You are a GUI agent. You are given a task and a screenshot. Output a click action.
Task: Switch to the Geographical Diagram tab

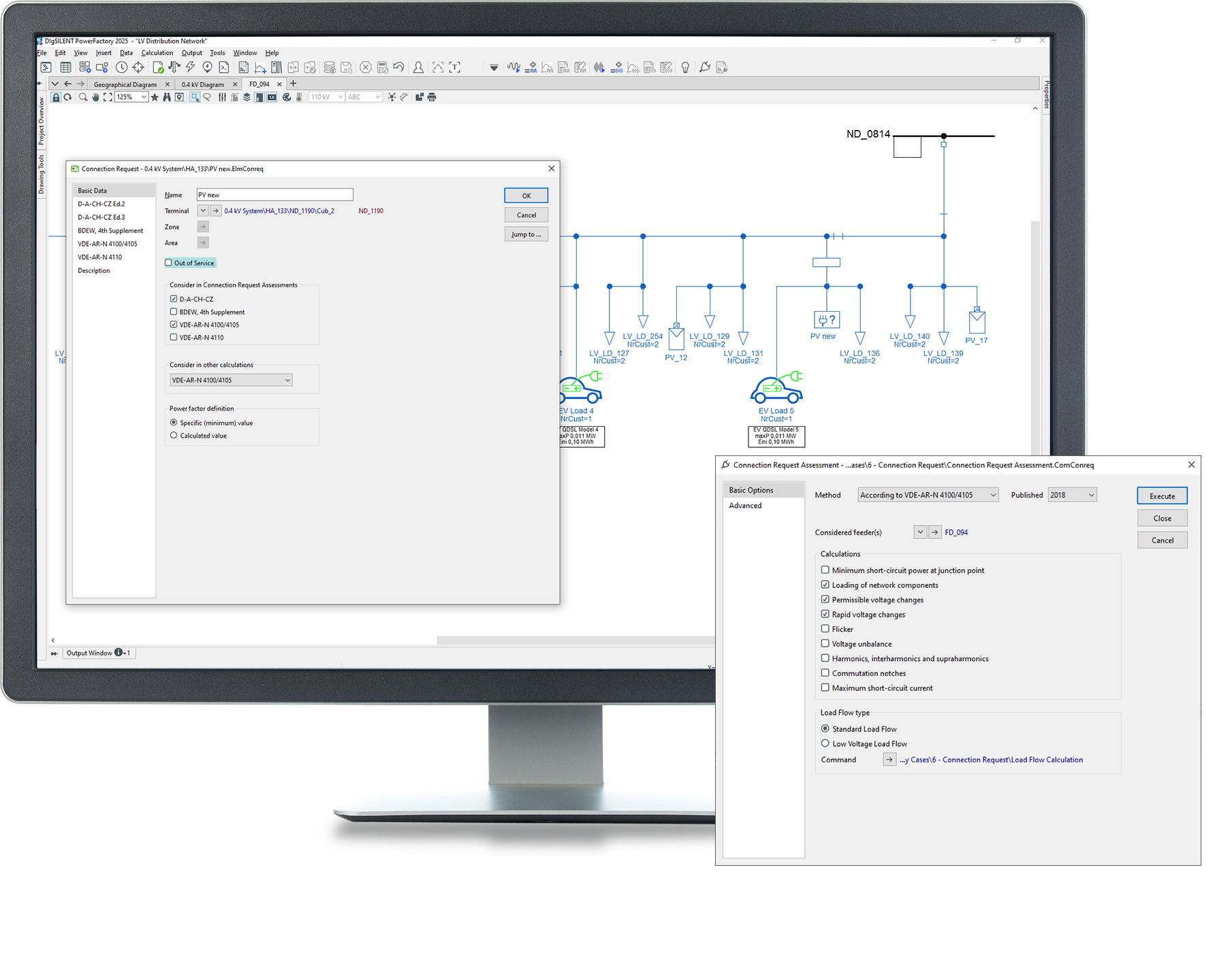tap(125, 84)
